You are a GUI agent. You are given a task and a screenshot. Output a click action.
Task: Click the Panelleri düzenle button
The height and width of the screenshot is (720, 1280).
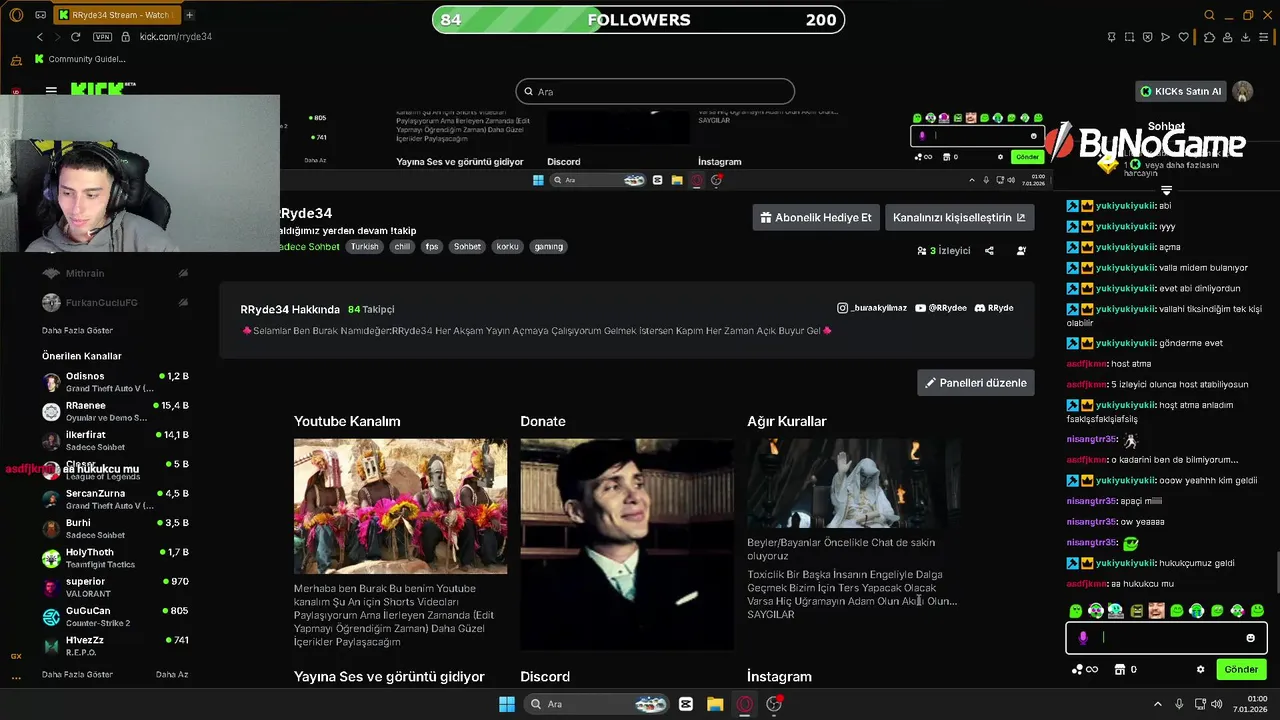(976, 382)
